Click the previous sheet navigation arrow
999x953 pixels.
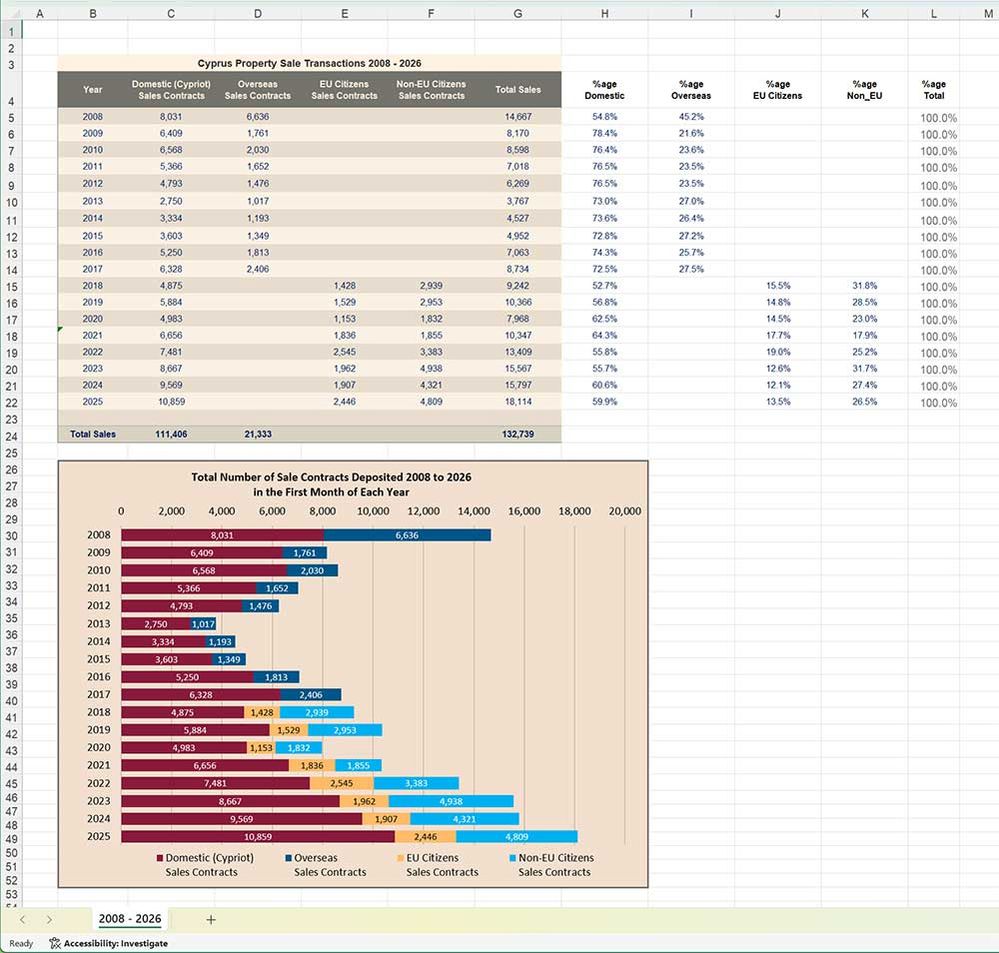pyautogui.click(x=22, y=920)
